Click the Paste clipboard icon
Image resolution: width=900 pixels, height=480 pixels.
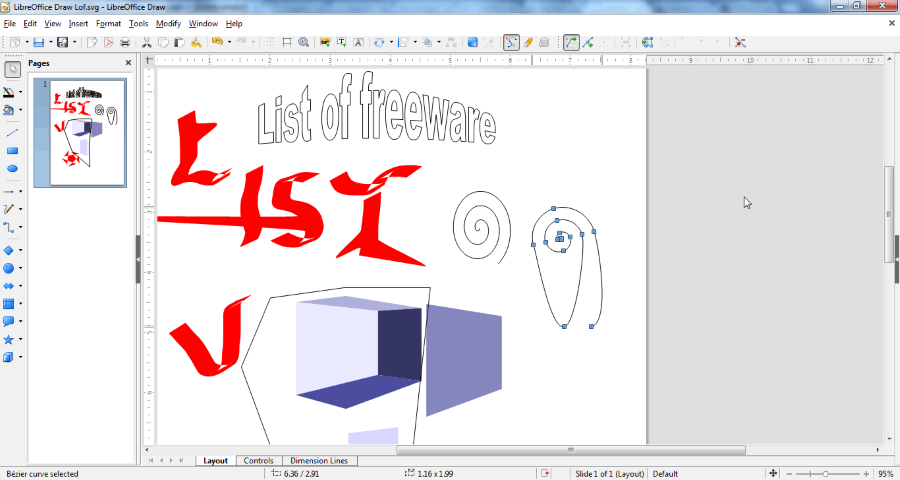click(180, 42)
